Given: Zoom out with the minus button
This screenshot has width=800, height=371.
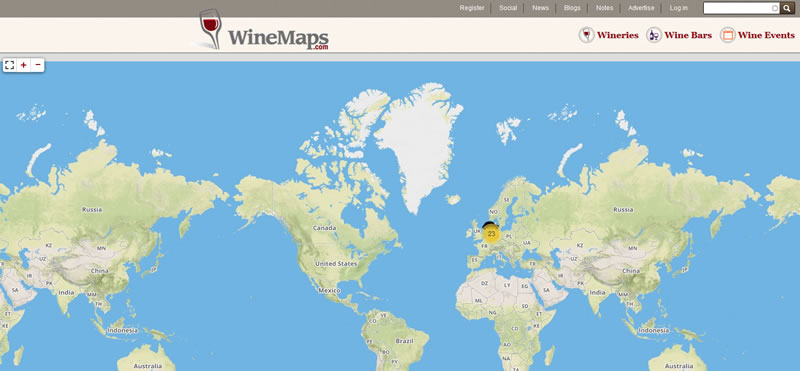Looking at the screenshot, I should tap(38, 65).
